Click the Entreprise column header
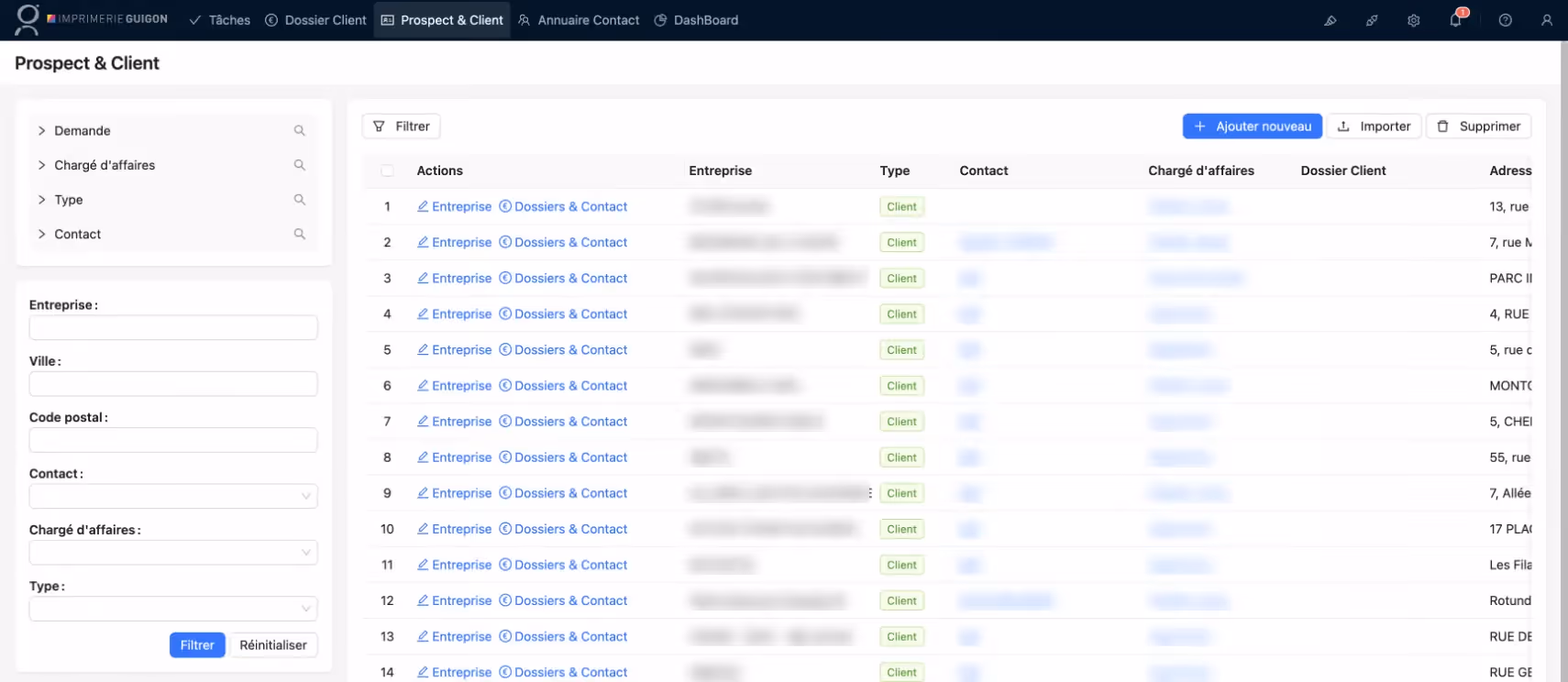 721,170
